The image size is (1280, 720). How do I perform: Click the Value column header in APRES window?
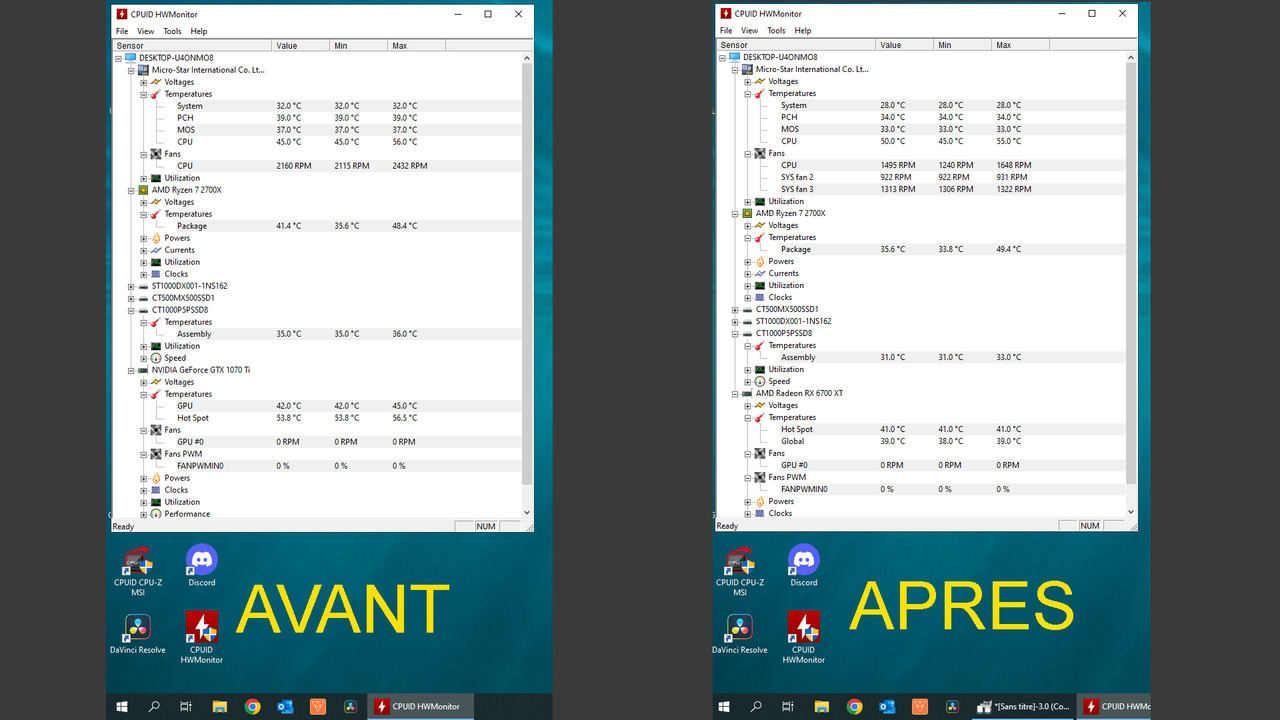coord(905,45)
